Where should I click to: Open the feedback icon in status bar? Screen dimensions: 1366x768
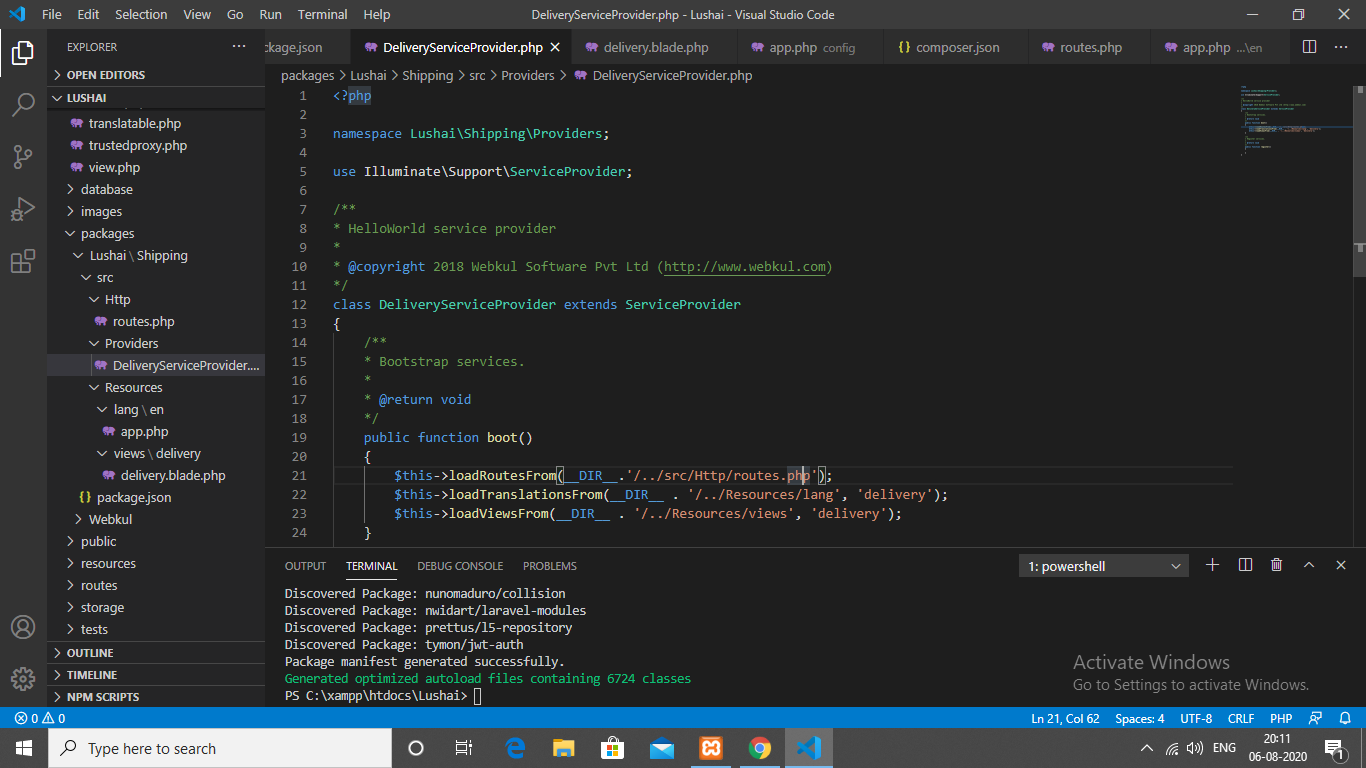tap(1315, 718)
